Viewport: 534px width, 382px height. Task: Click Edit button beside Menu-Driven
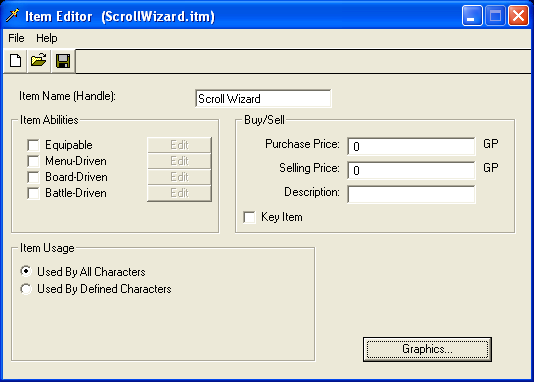[x=179, y=161]
